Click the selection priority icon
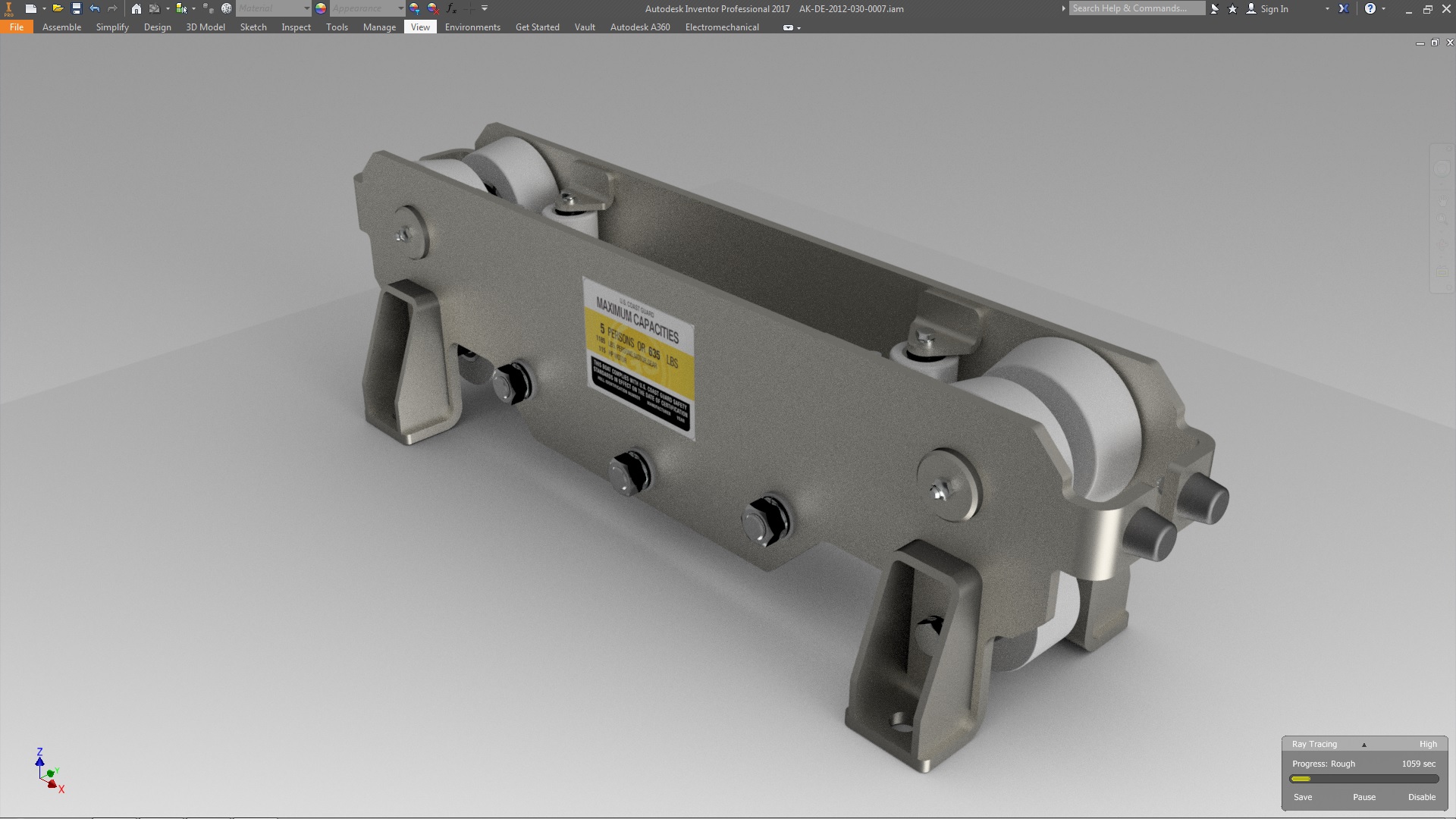This screenshot has height=819, width=1456. [181, 8]
